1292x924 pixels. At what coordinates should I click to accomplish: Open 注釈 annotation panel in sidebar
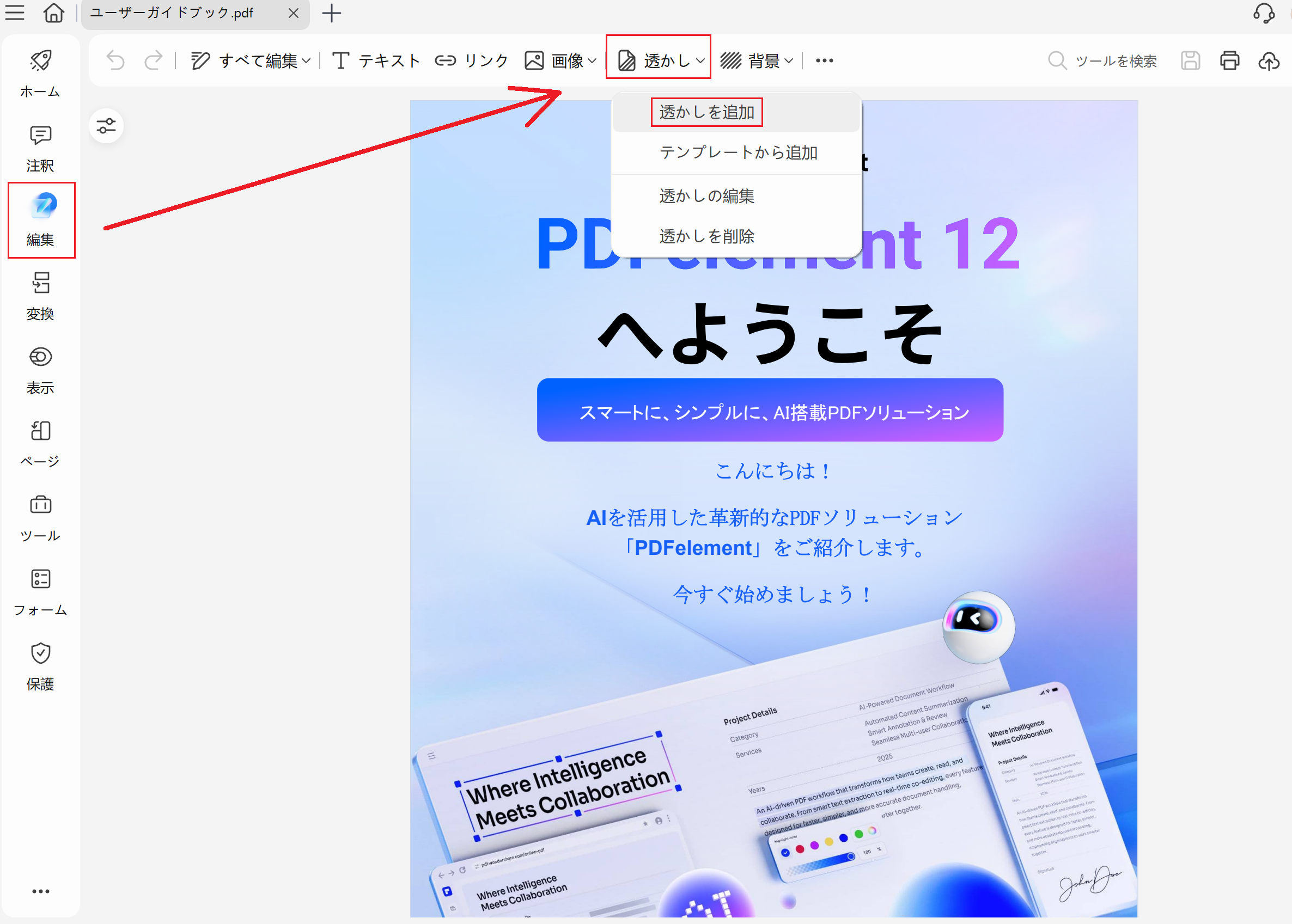coord(40,149)
